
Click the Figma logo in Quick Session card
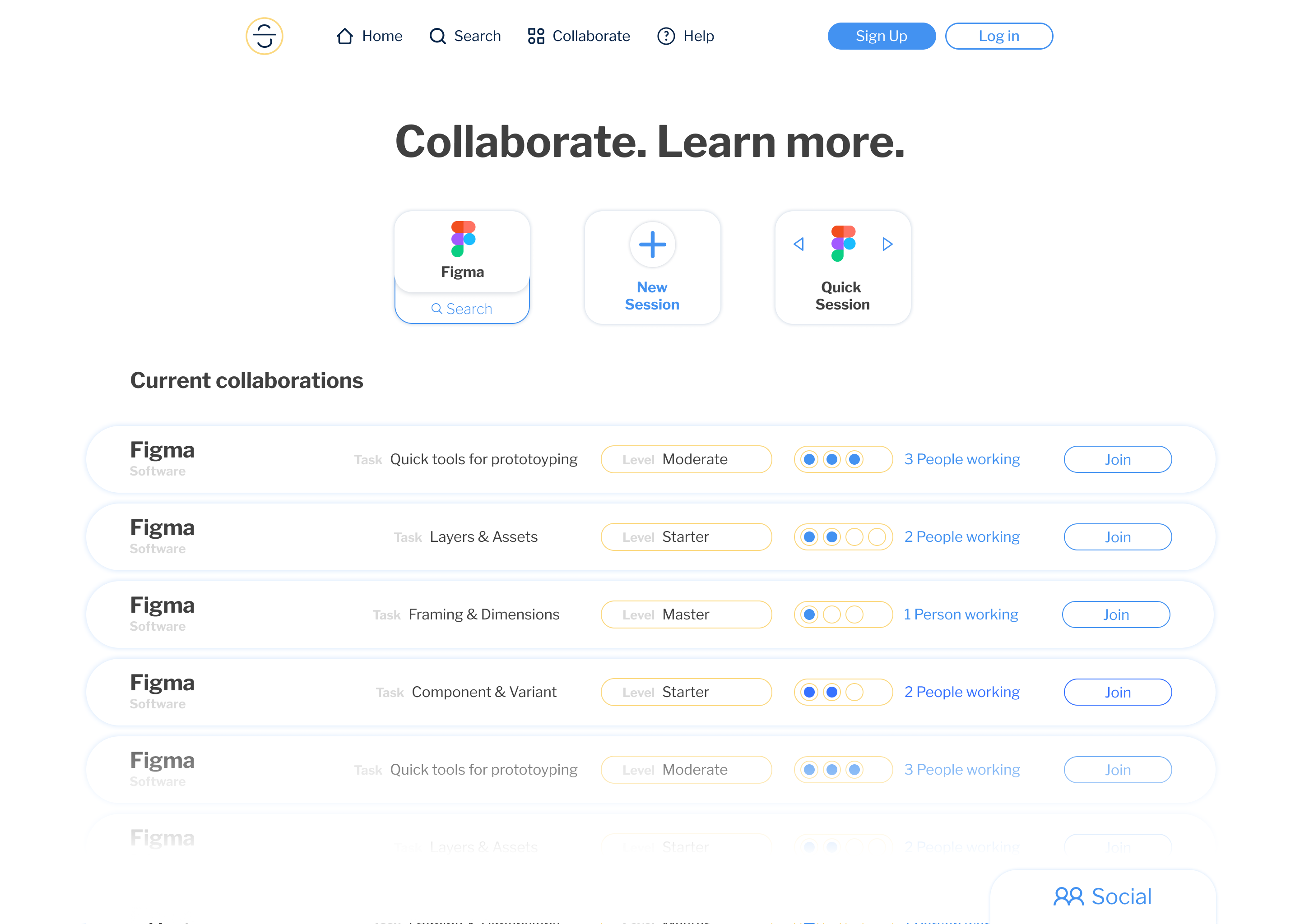pyautogui.click(x=843, y=244)
